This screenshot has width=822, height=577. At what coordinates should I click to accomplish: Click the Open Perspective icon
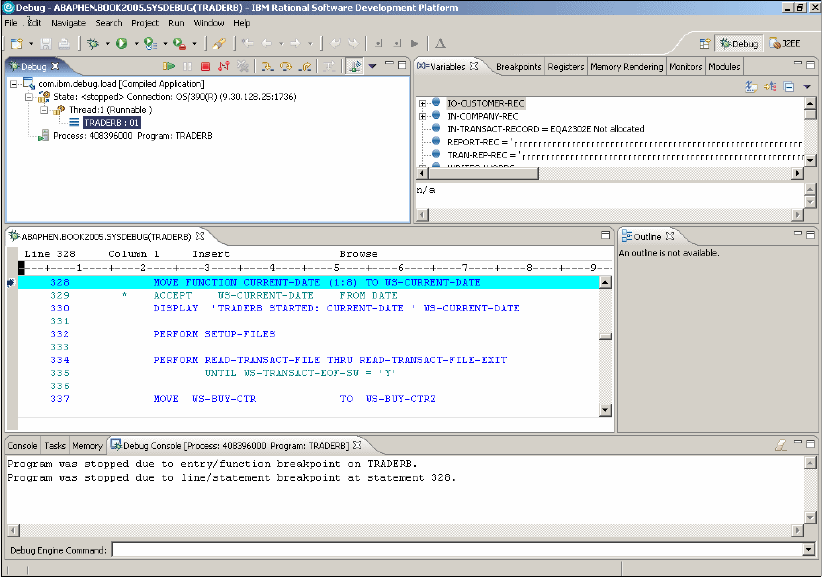click(705, 44)
